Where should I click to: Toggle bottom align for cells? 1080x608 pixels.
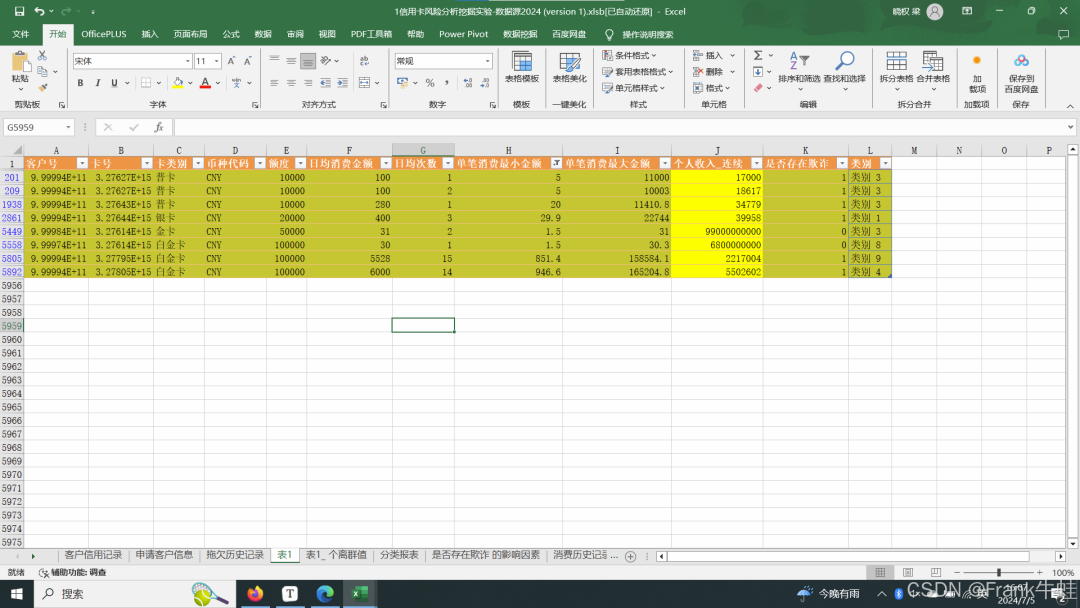(309, 60)
